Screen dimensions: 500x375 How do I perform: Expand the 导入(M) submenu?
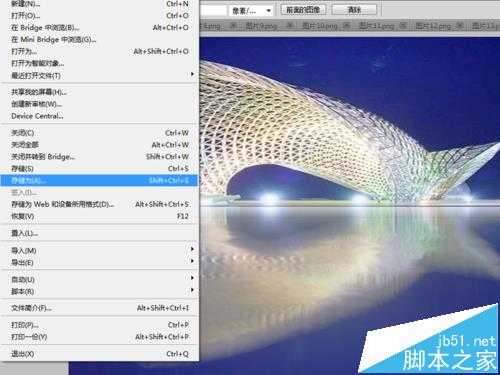point(99,250)
